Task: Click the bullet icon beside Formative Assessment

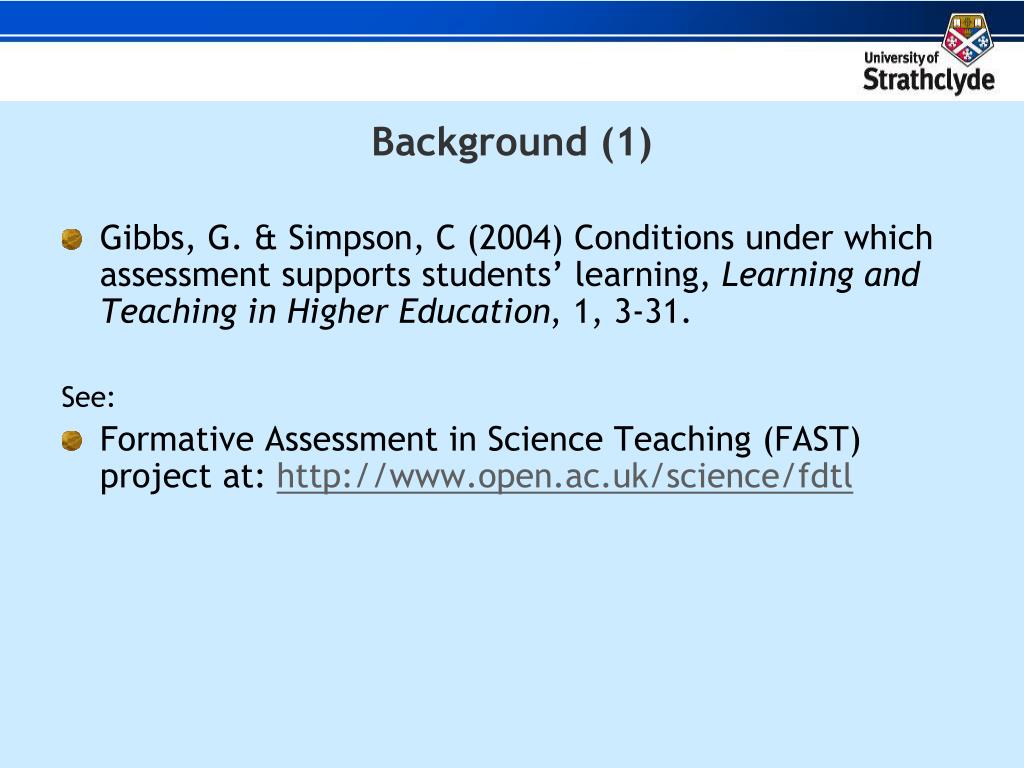Action: click(x=72, y=440)
